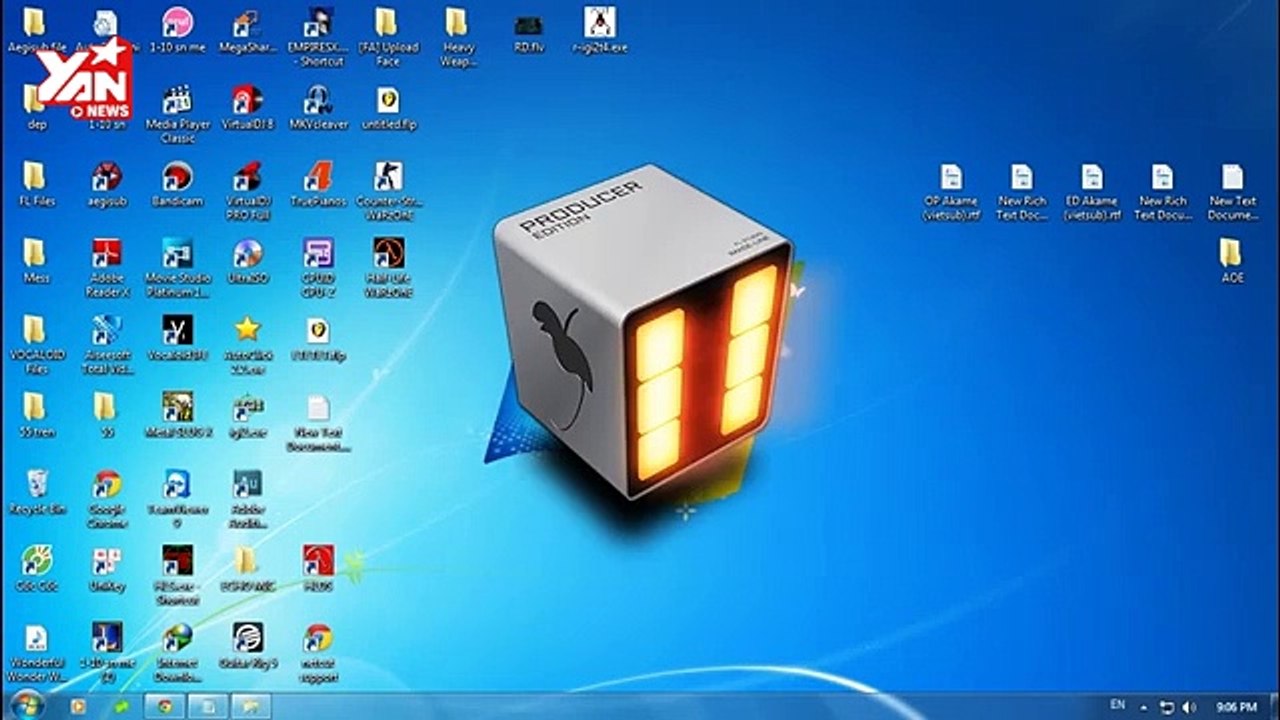This screenshot has width=1280, height=720.
Task: Open Adobe Reader X
Action: [106, 268]
